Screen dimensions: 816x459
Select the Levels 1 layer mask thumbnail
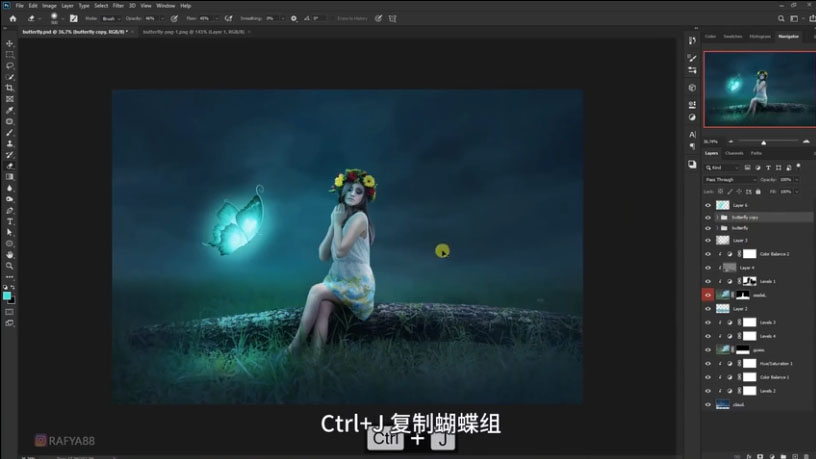(x=749, y=281)
